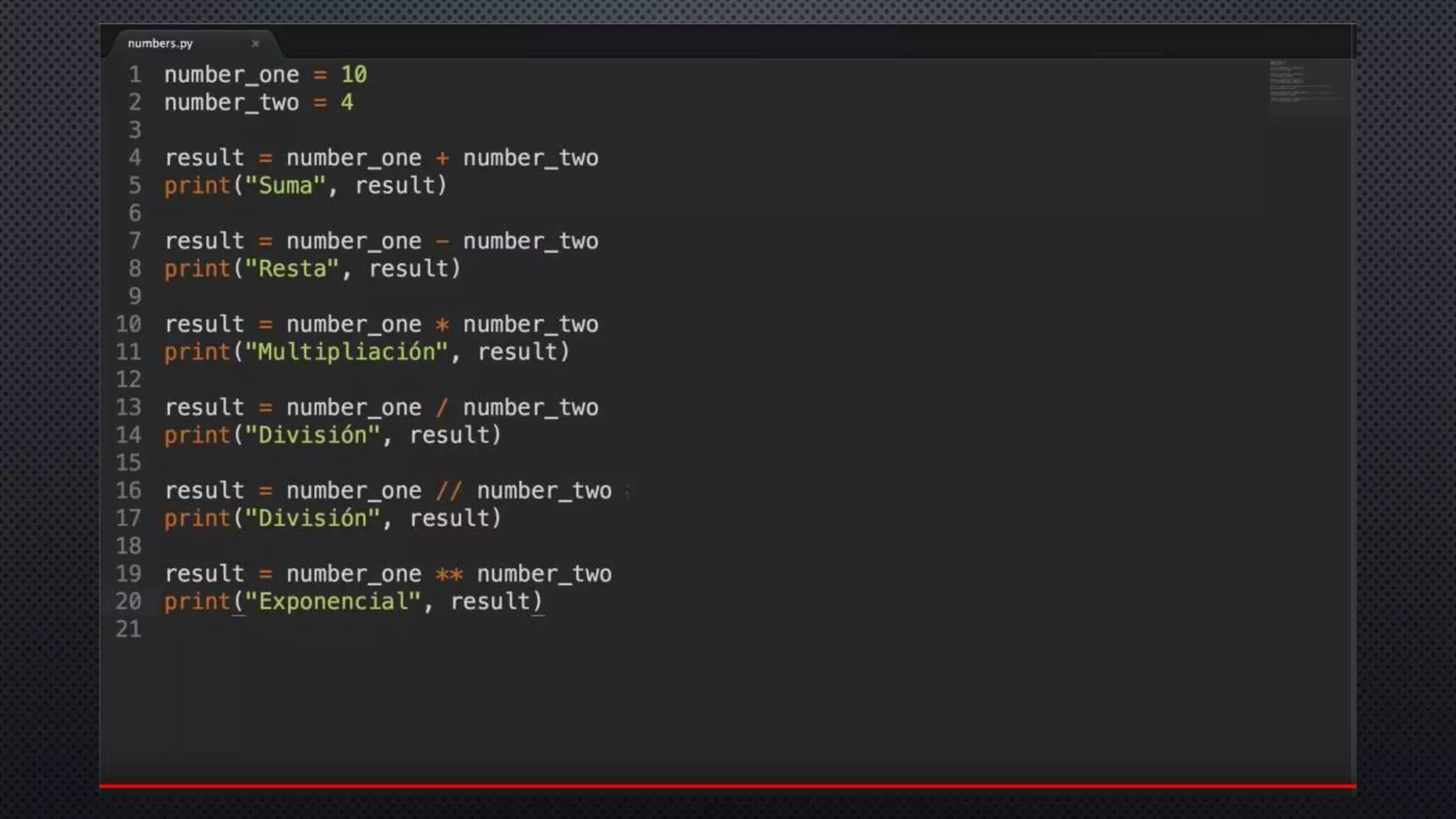Click line number 21 in gutter

(129, 629)
